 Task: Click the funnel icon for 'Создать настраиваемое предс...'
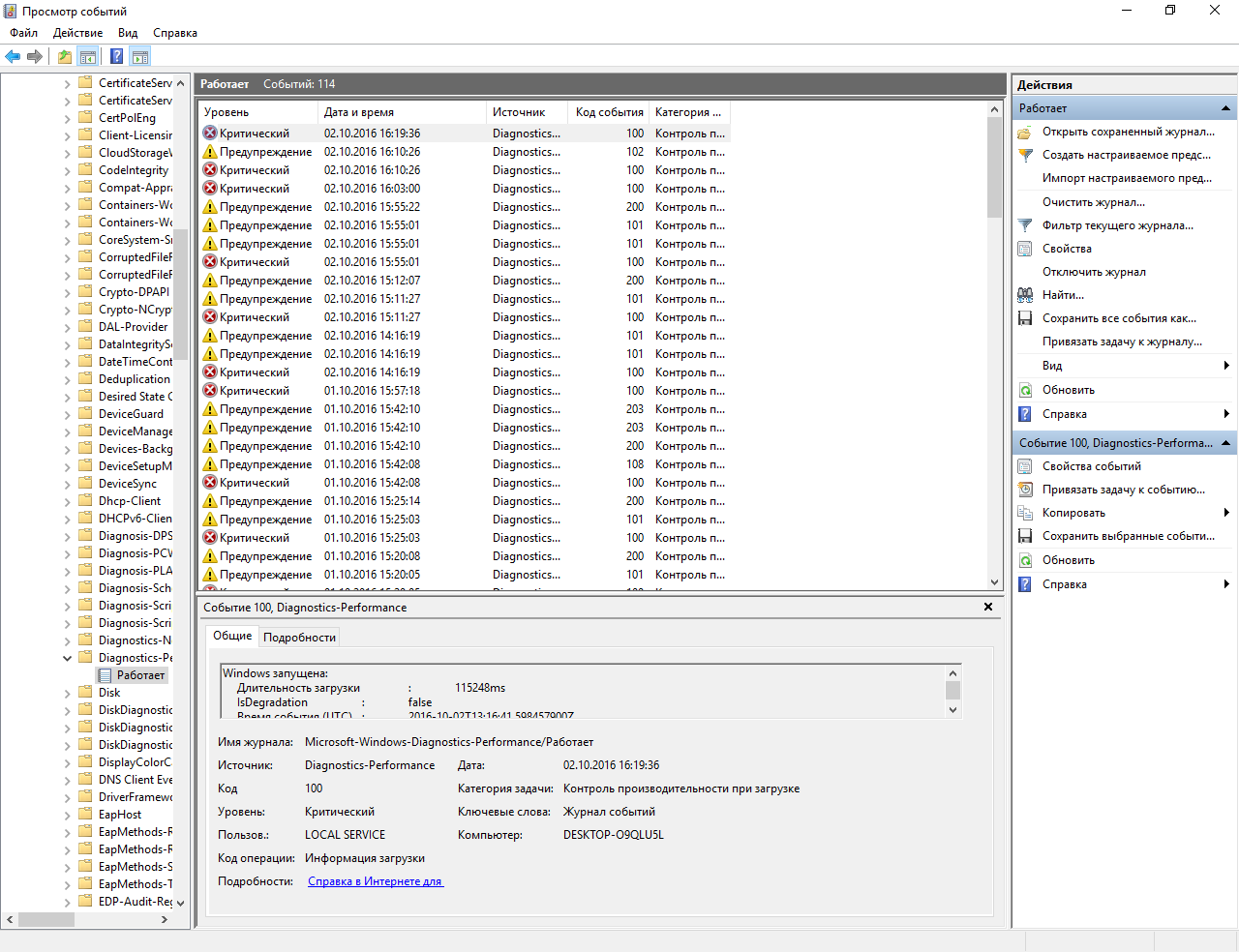1025,155
